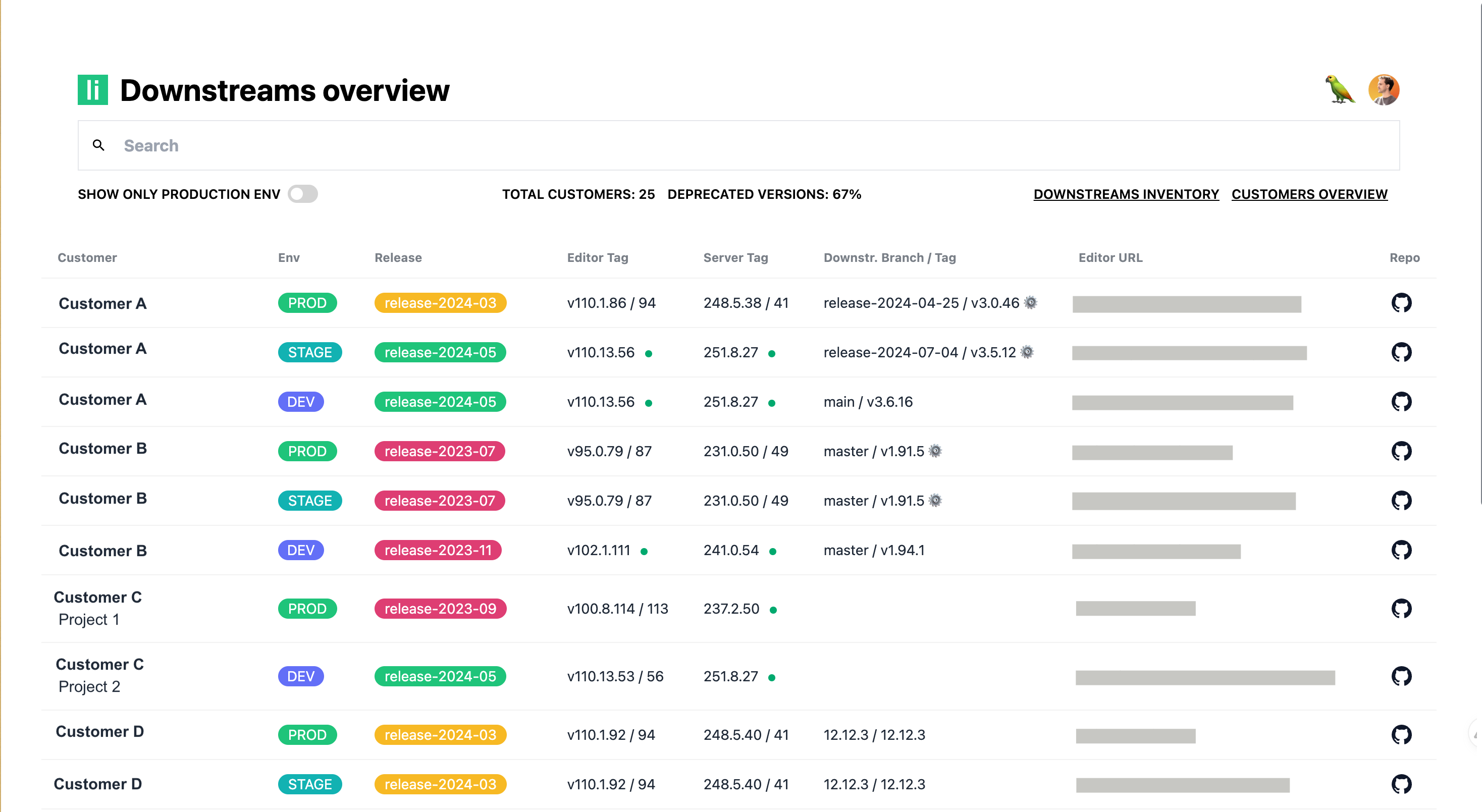Click the gear icon beside master / v1.91.5
Screen dimensions: 1482x812
click(x=935, y=451)
